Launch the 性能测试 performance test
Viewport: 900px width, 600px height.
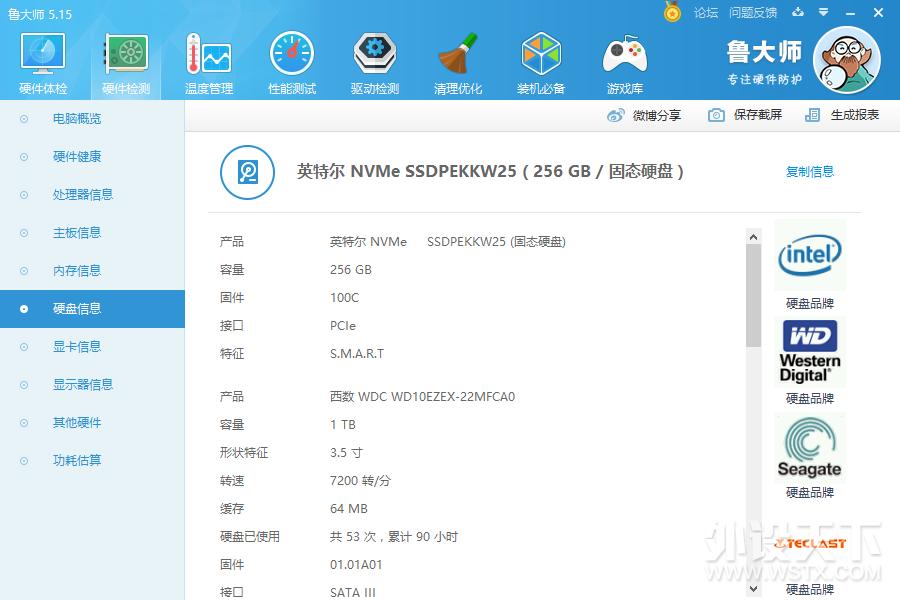click(291, 60)
